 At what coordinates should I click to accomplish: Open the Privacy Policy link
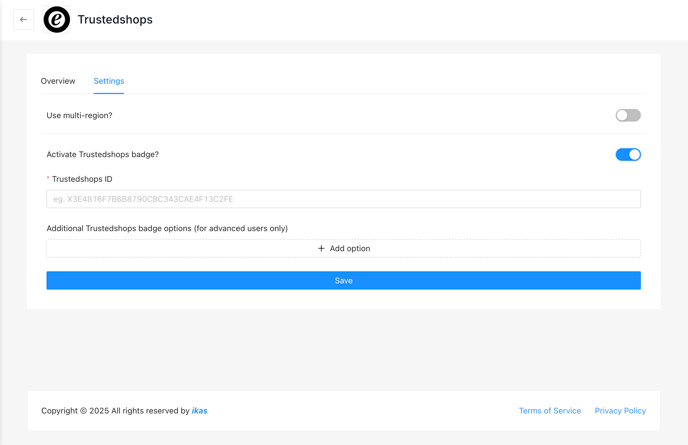click(620, 411)
